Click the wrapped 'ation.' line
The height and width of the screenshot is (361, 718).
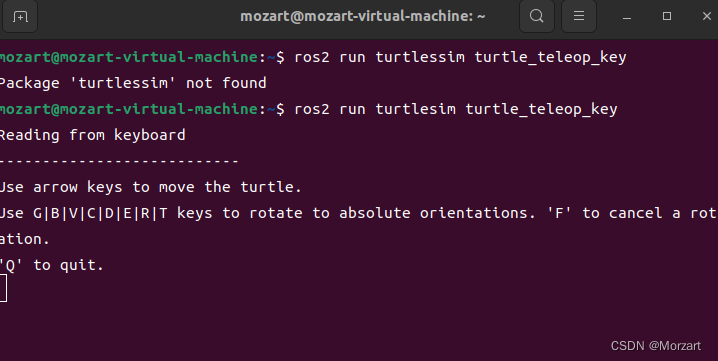[x=24, y=239]
